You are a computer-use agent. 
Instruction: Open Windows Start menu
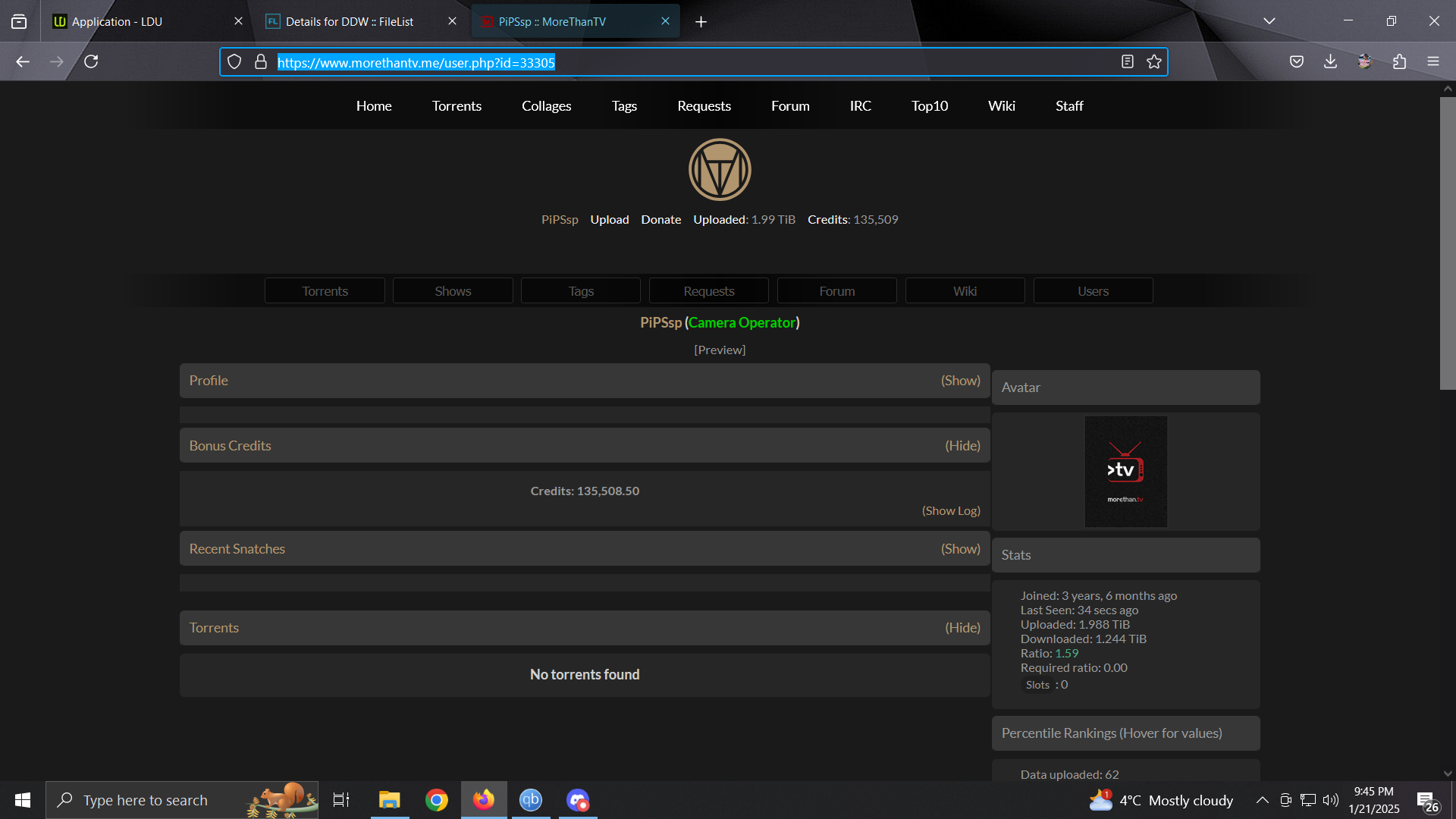[23, 800]
